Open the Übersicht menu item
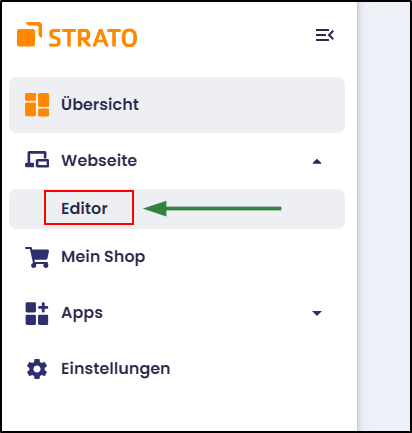 click(177, 105)
